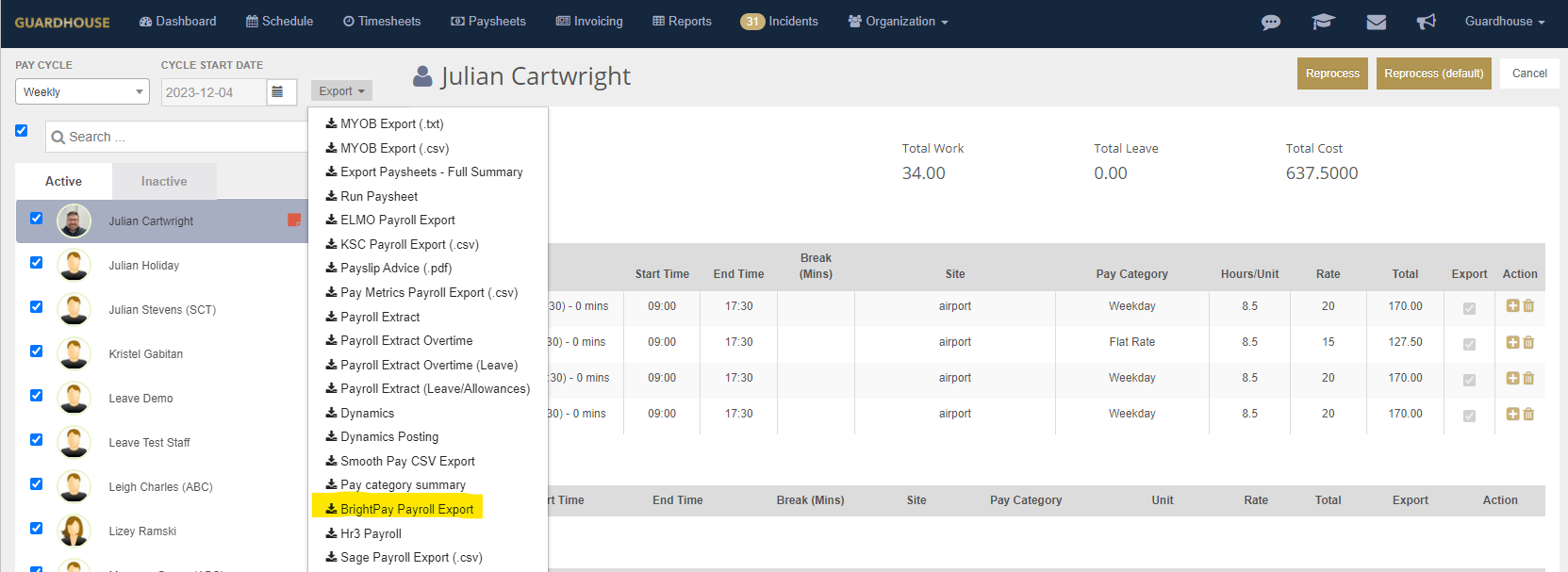Open the megaphone announcements icon
The image size is (1568, 572).
[1427, 22]
